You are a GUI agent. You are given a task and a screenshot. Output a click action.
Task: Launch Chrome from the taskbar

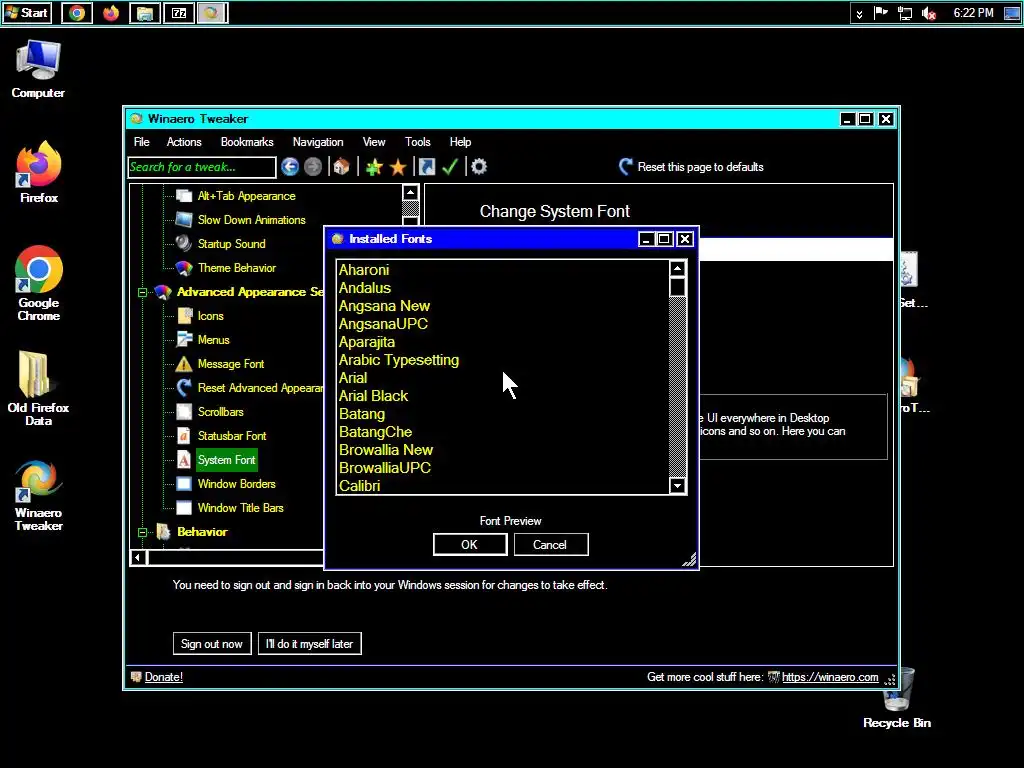tap(77, 13)
